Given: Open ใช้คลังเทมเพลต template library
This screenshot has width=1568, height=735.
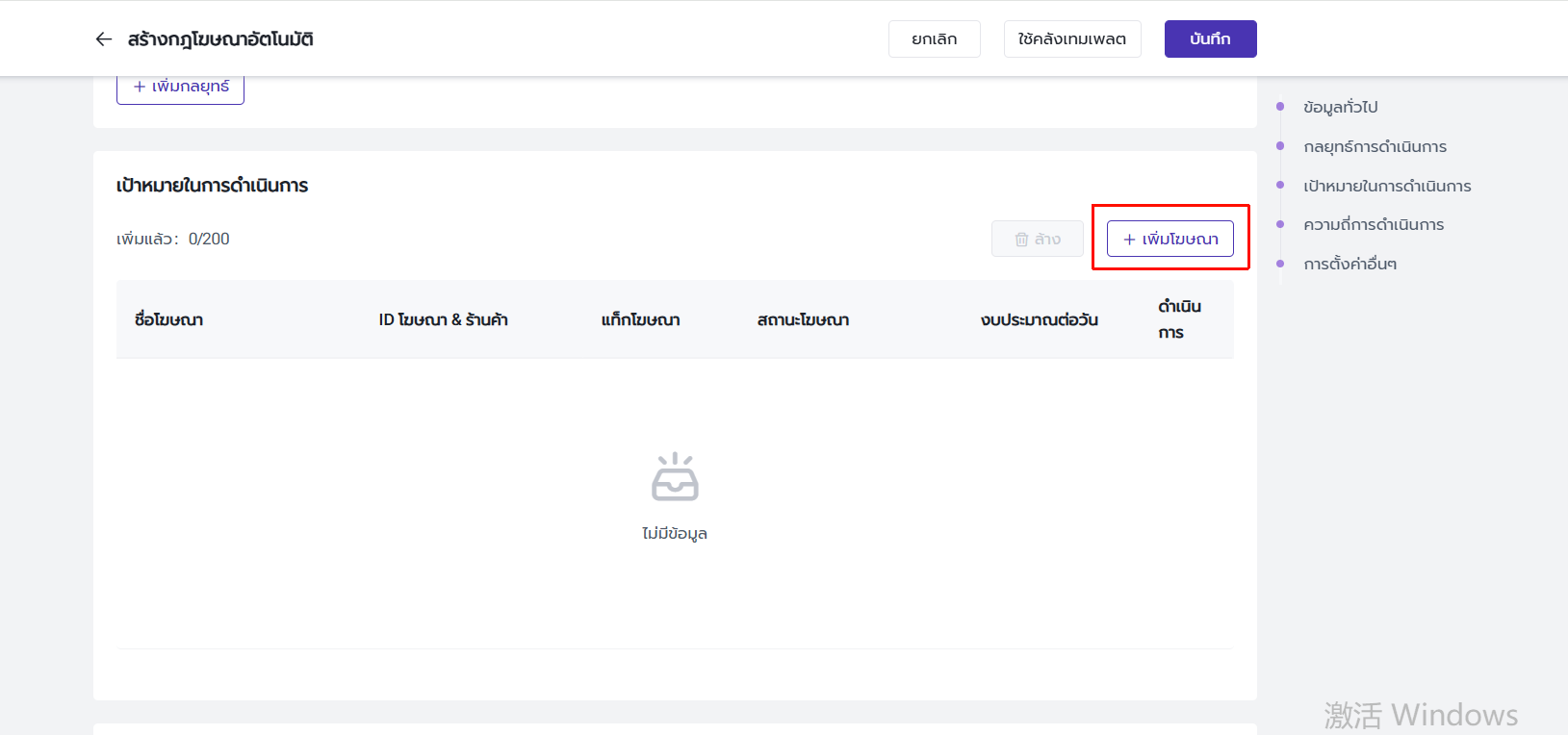Looking at the screenshot, I should click(x=1071, y=39).
